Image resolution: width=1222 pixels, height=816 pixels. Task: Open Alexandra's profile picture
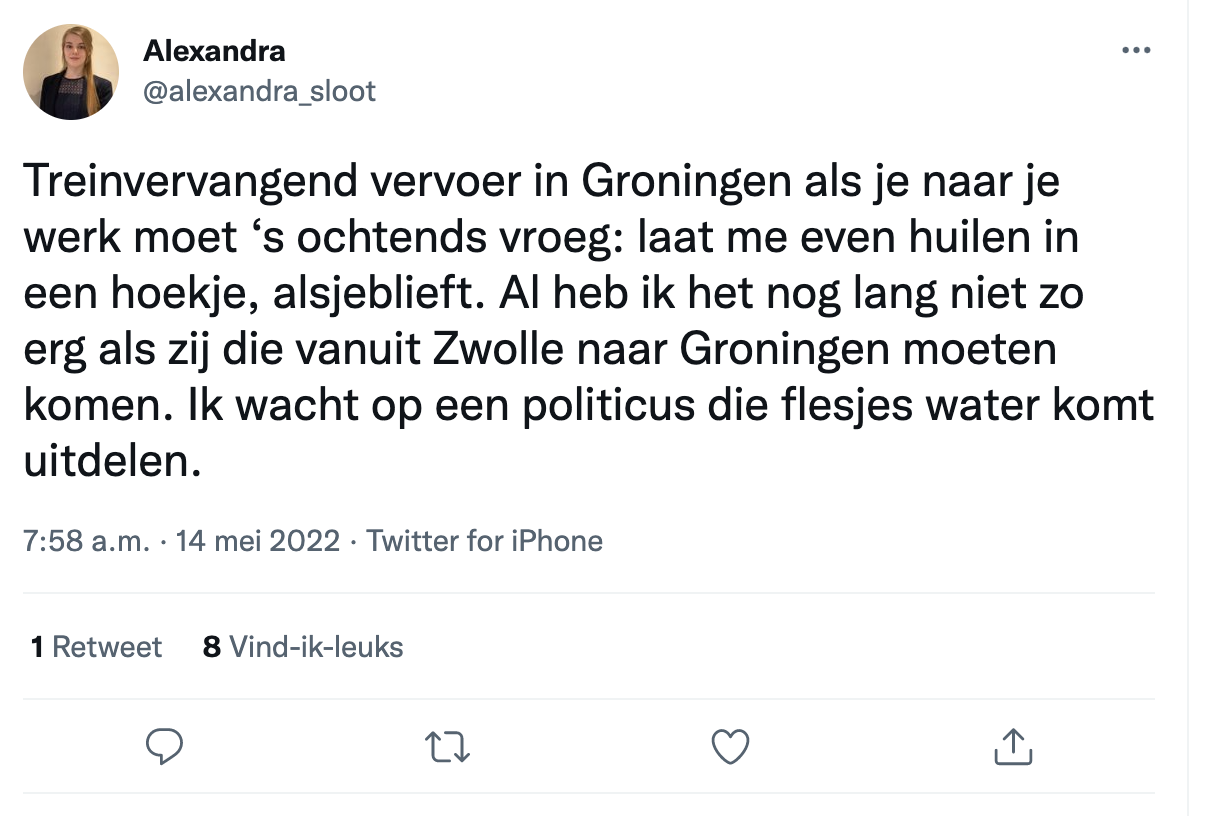point(71,72)
